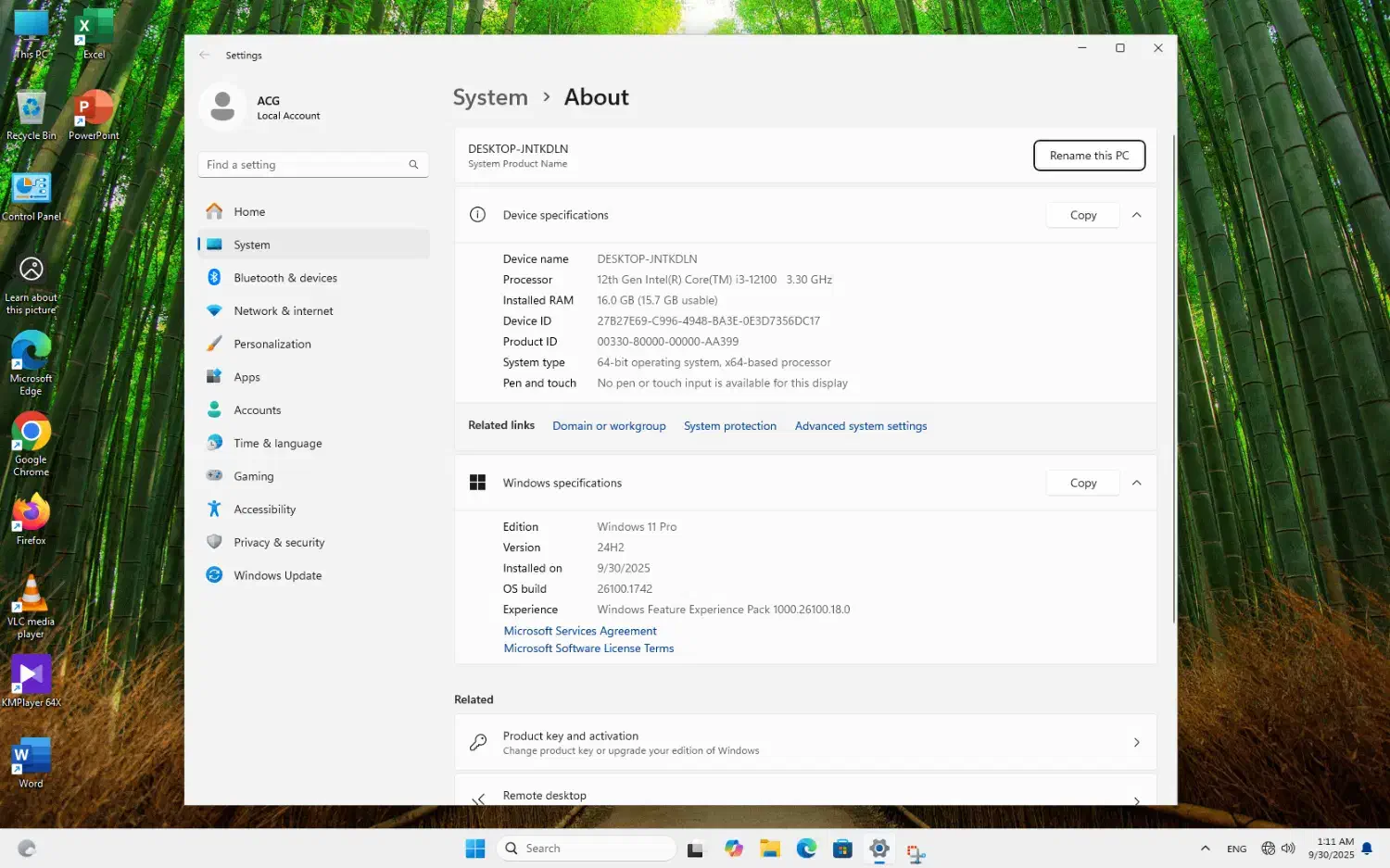
Task: Open the Apps settings page
Action: click(246, 377)
